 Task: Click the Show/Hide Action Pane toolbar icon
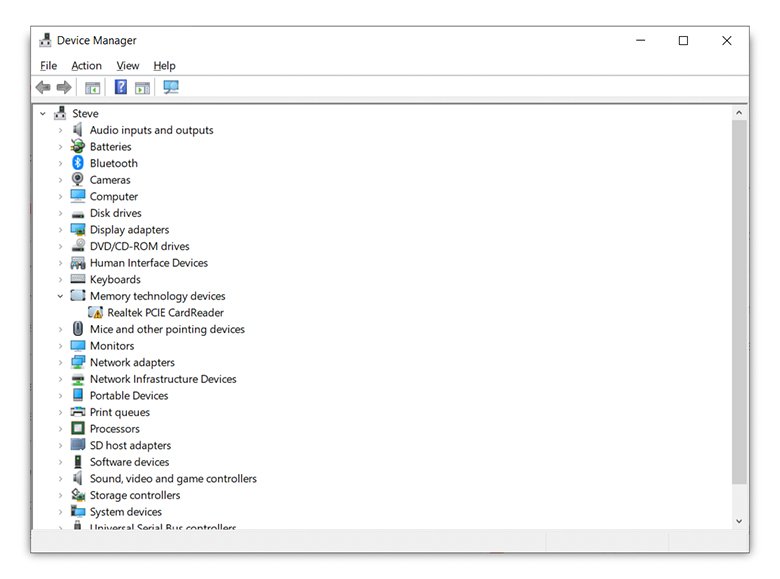click(x=143, y=88)
